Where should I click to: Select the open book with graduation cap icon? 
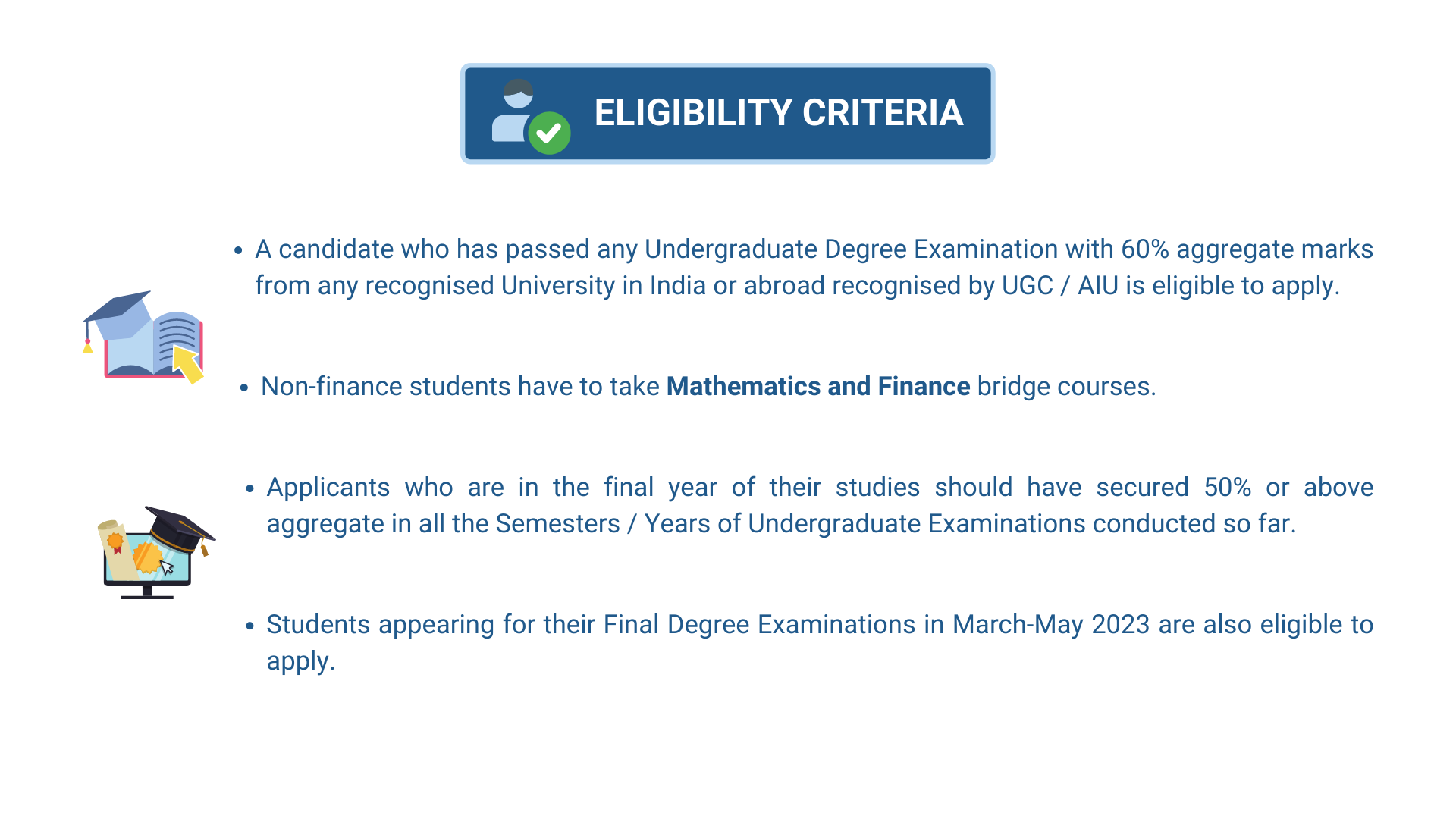click(x=143, y=337)
